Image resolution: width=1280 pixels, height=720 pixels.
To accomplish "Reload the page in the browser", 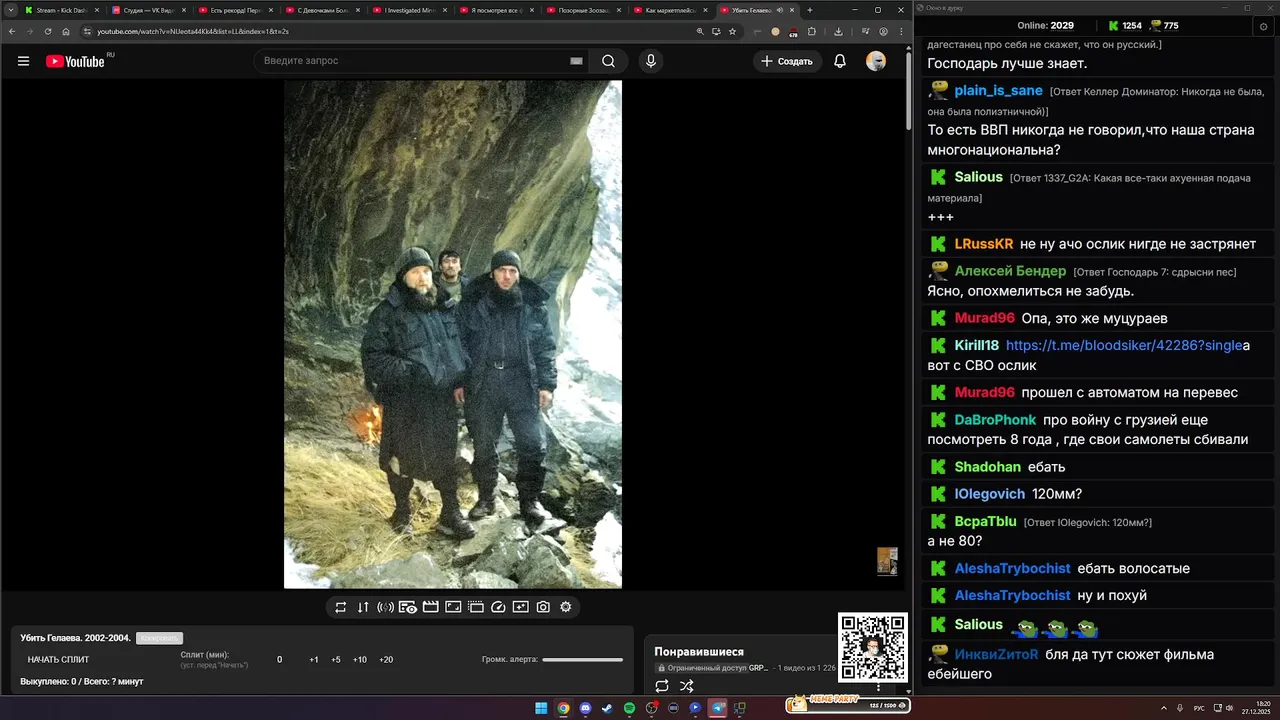I will [48, 31].
